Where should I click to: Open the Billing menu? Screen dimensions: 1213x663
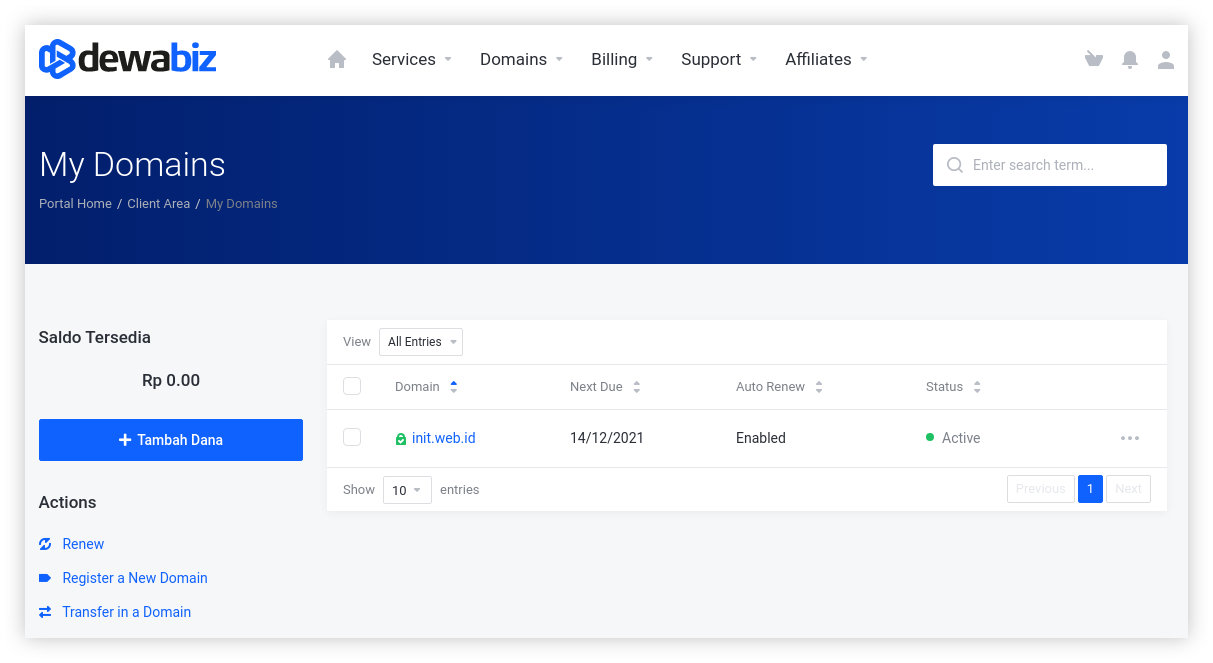tap(621, 60)
